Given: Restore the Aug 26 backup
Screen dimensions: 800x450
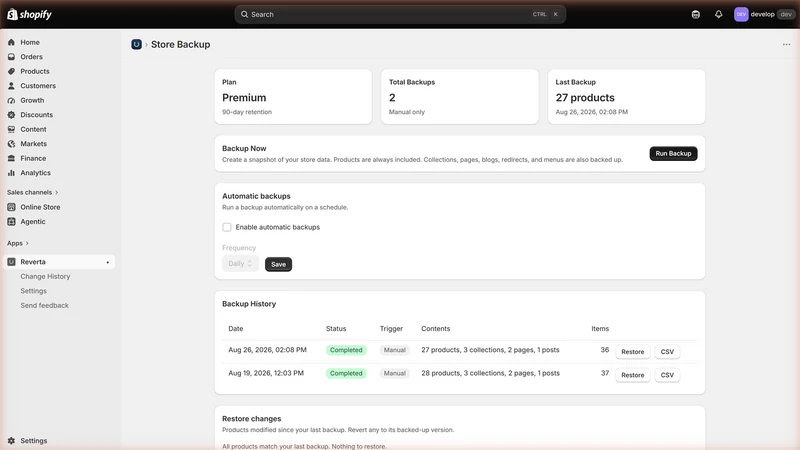Looking at the screenshot, I should [x=633, y=352].
